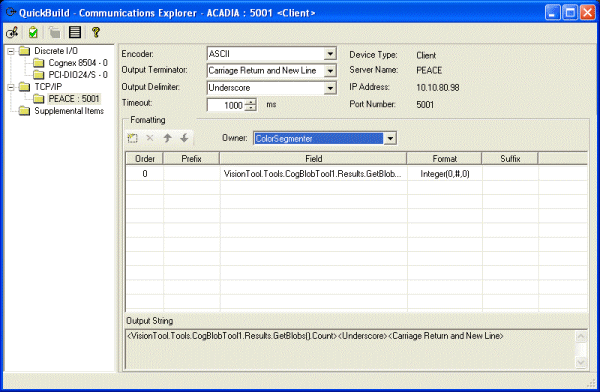Viewport: 600px width, 392px height.
Task: Select Cognex 8504 - 0 tree item
Action: [x=78, y=63]
